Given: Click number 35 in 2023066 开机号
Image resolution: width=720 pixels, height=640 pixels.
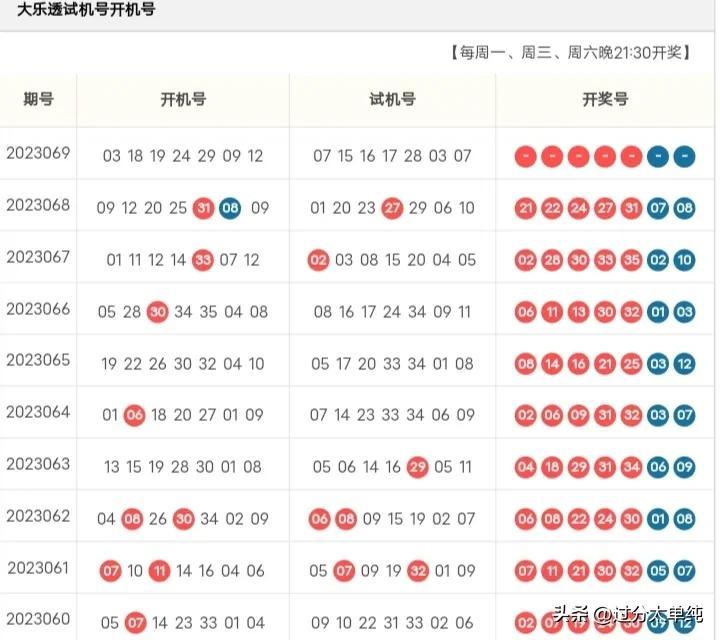Looking at the screenshot, I should click(208, 312).
